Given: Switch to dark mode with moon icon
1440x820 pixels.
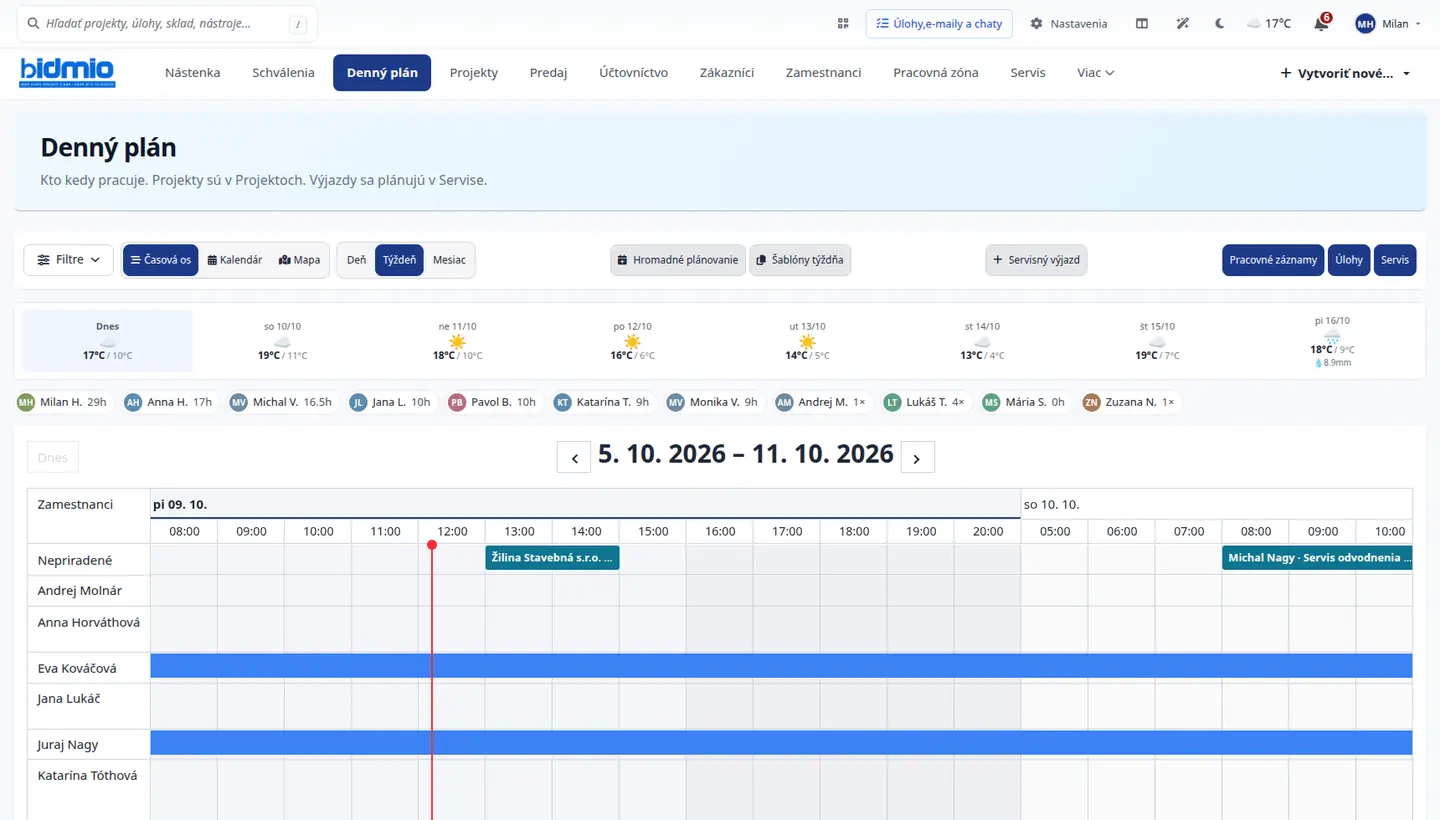Looking at the screenshot, I should (1219, 23).
